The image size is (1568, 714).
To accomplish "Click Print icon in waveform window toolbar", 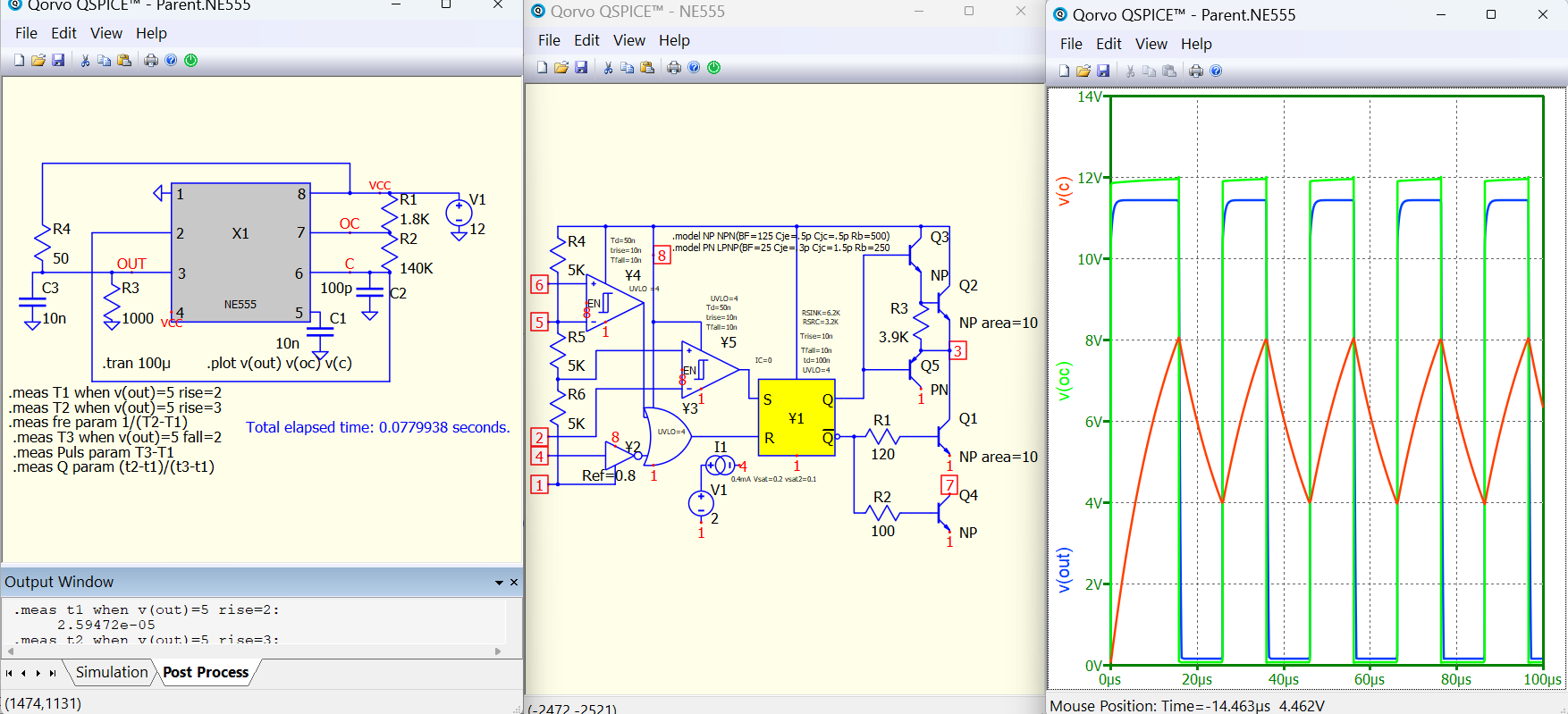I will [x=1196, y=71].
